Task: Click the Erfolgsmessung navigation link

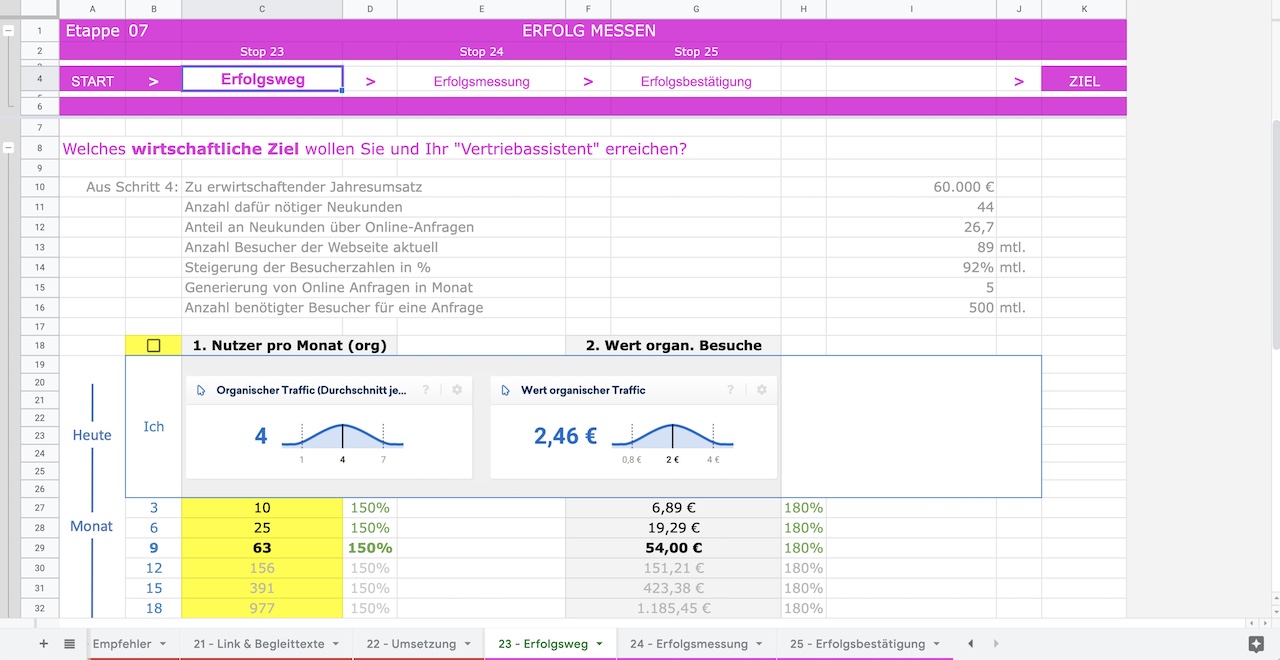Action: coord(482,81)
